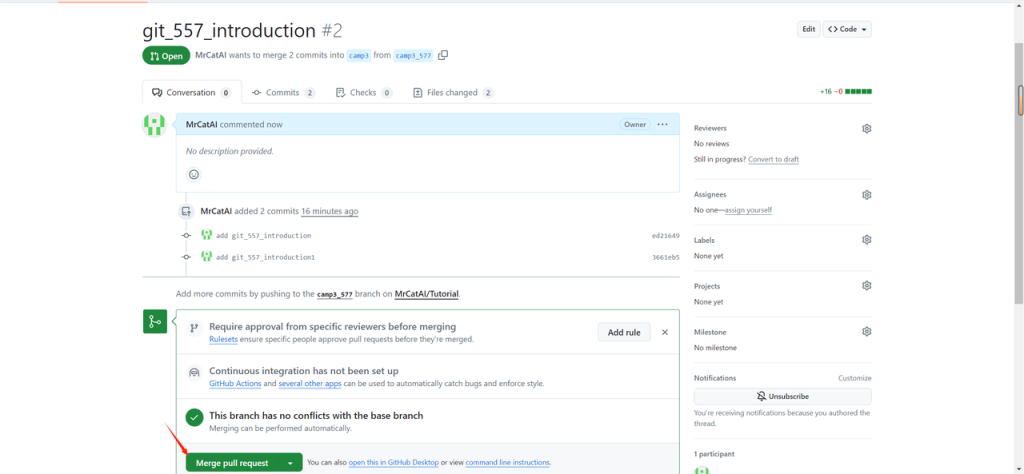Open the Projects gear settings

coord(867,286)
